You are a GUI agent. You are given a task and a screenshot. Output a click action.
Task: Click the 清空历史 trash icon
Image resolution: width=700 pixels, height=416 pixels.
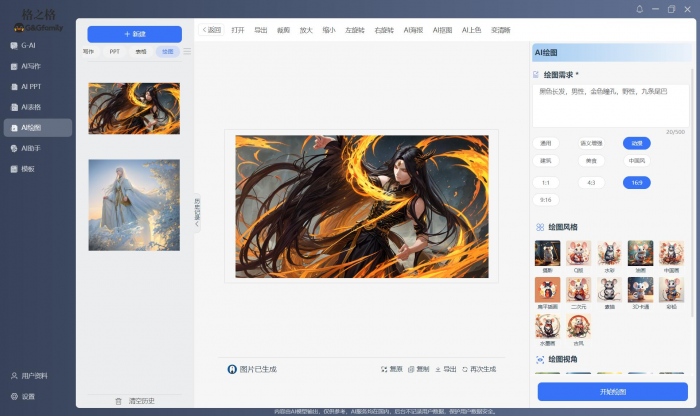pos(119,401)
